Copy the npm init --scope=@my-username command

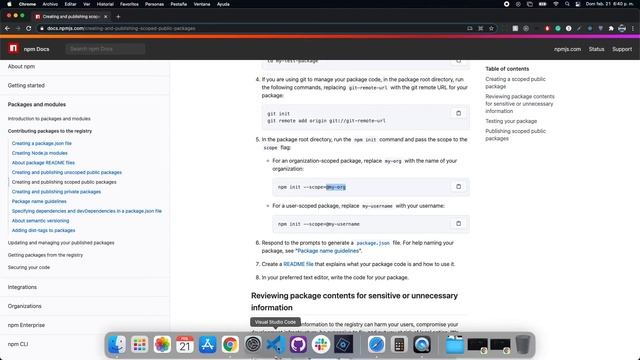tap(458, 224)
